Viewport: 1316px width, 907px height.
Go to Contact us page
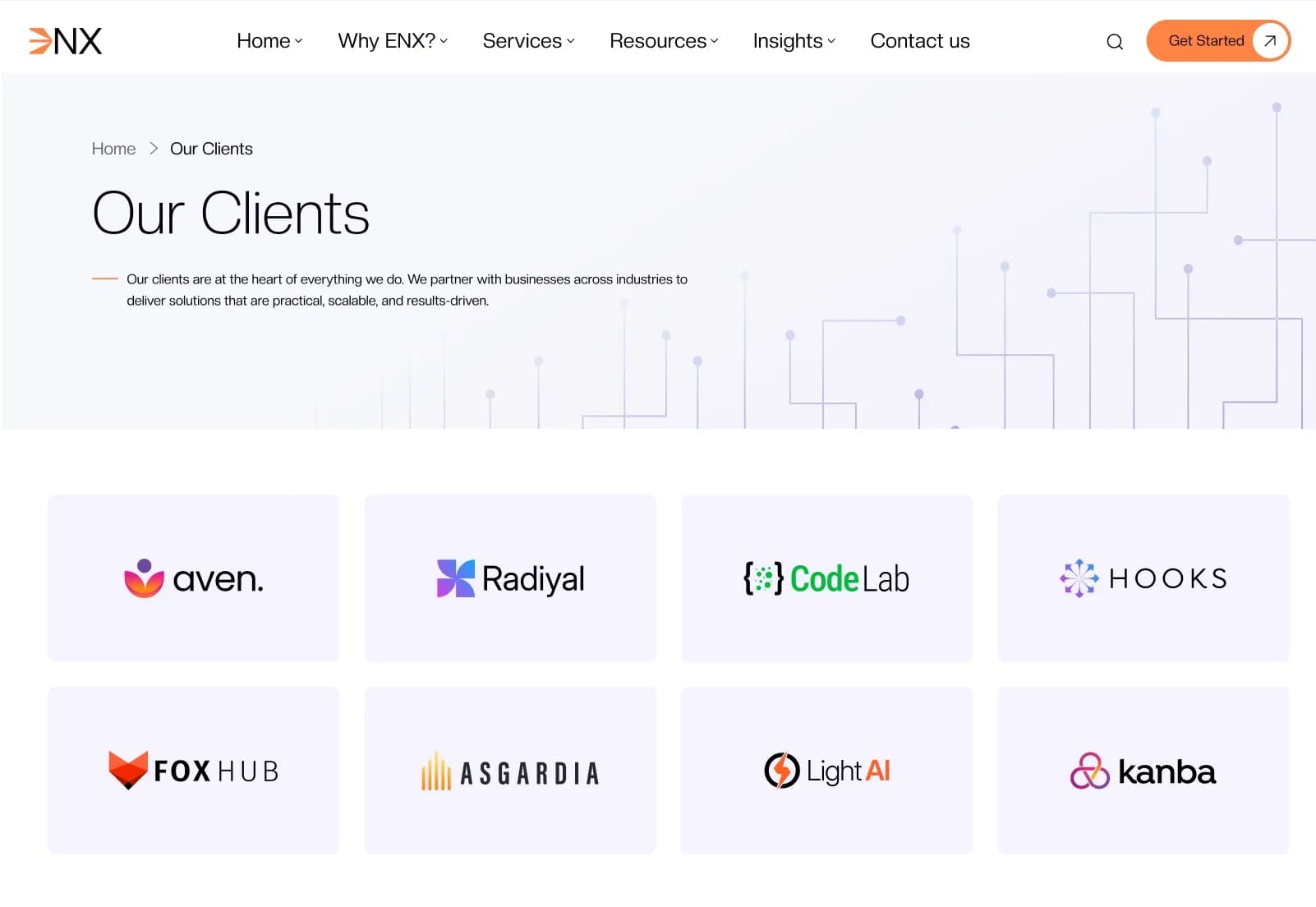click(x=920, y=41)
